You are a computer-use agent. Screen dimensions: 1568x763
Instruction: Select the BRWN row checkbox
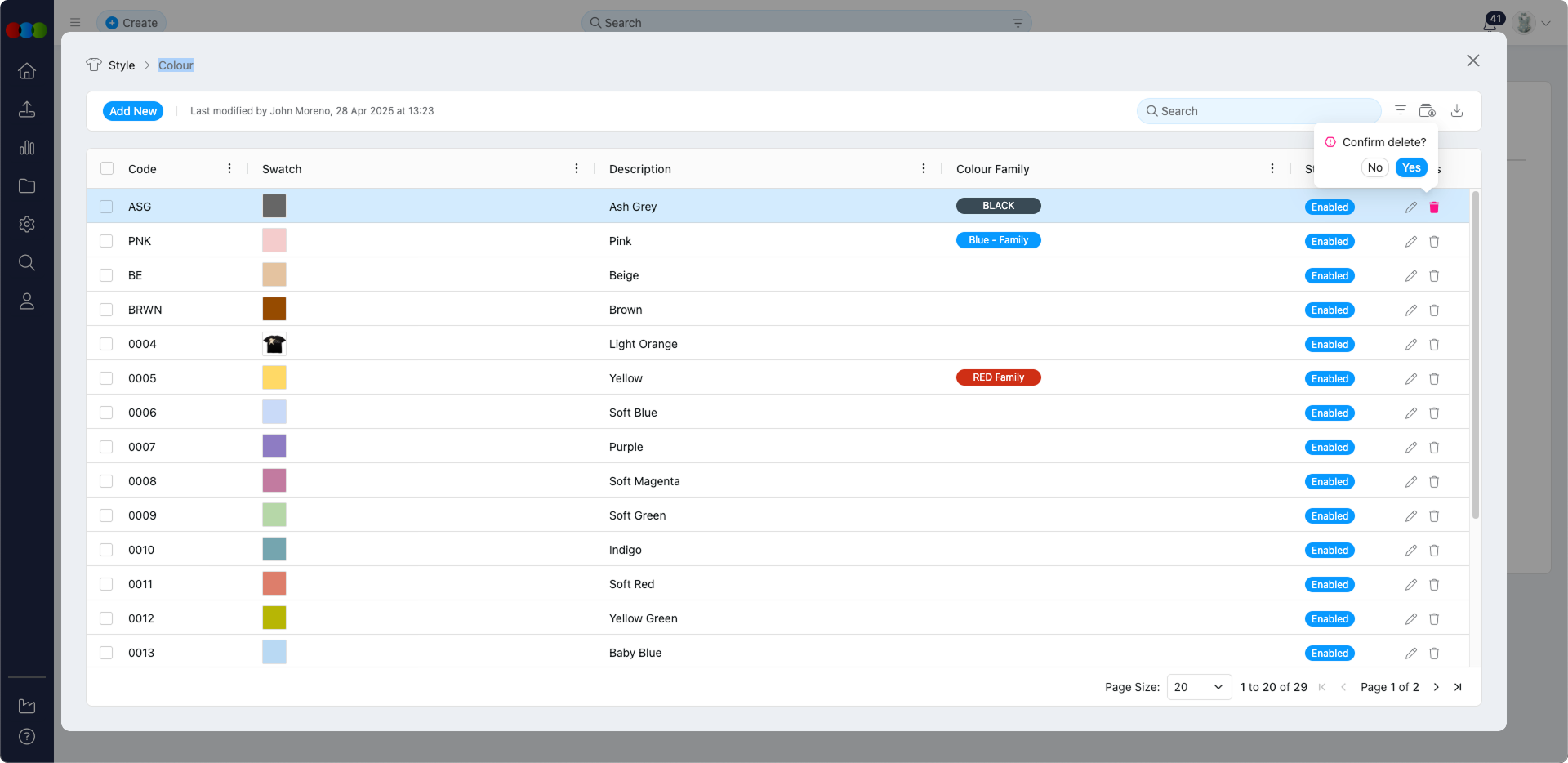pos(106,310)
